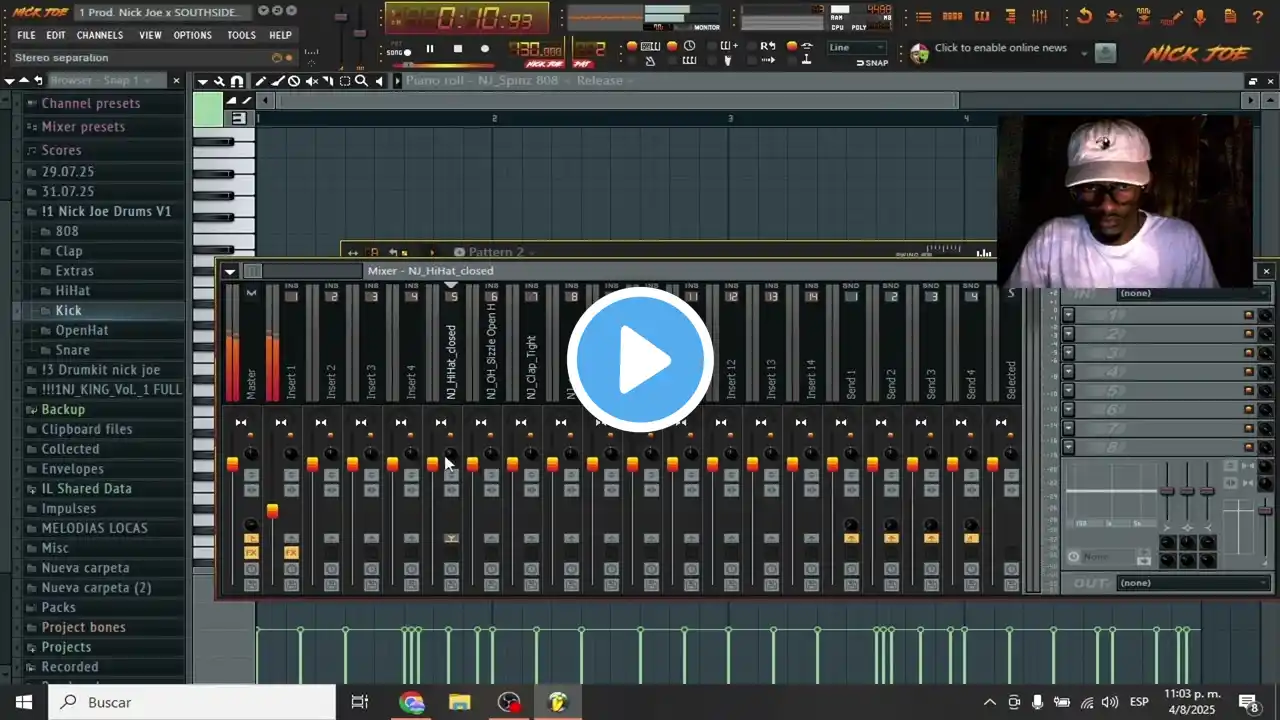Image resolution: width=1280 pixels, height=720 pixels.
Task: Select the delete tool in piano roll
Action: (294, 81)
